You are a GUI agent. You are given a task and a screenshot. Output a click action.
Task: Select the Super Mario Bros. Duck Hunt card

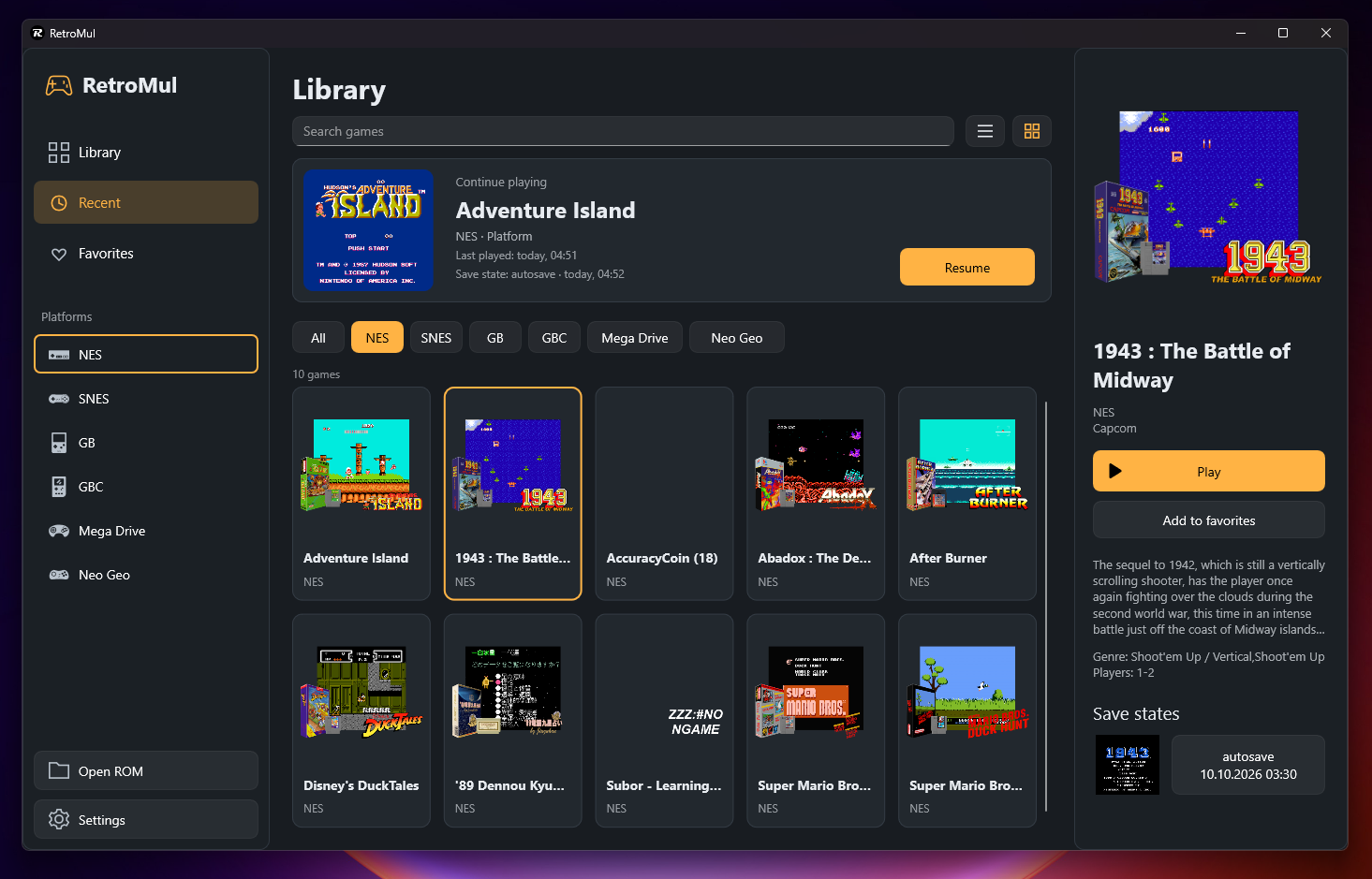point(967,721)
